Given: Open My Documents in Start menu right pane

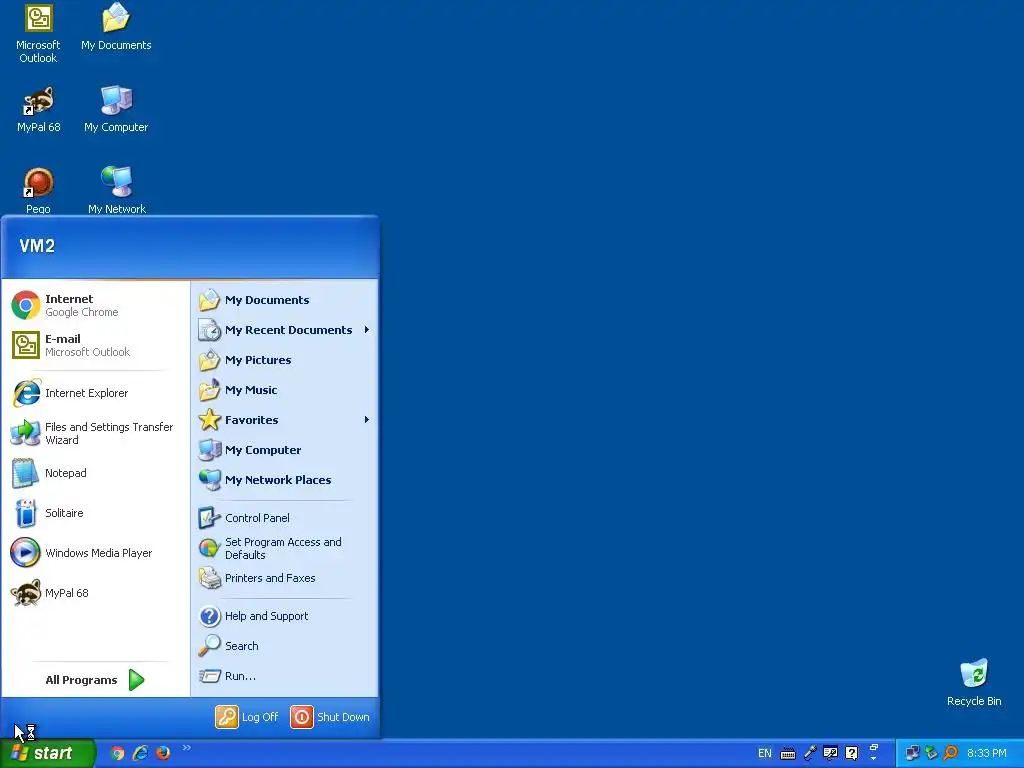Looking at the screenshot, I should click(285, 300).
